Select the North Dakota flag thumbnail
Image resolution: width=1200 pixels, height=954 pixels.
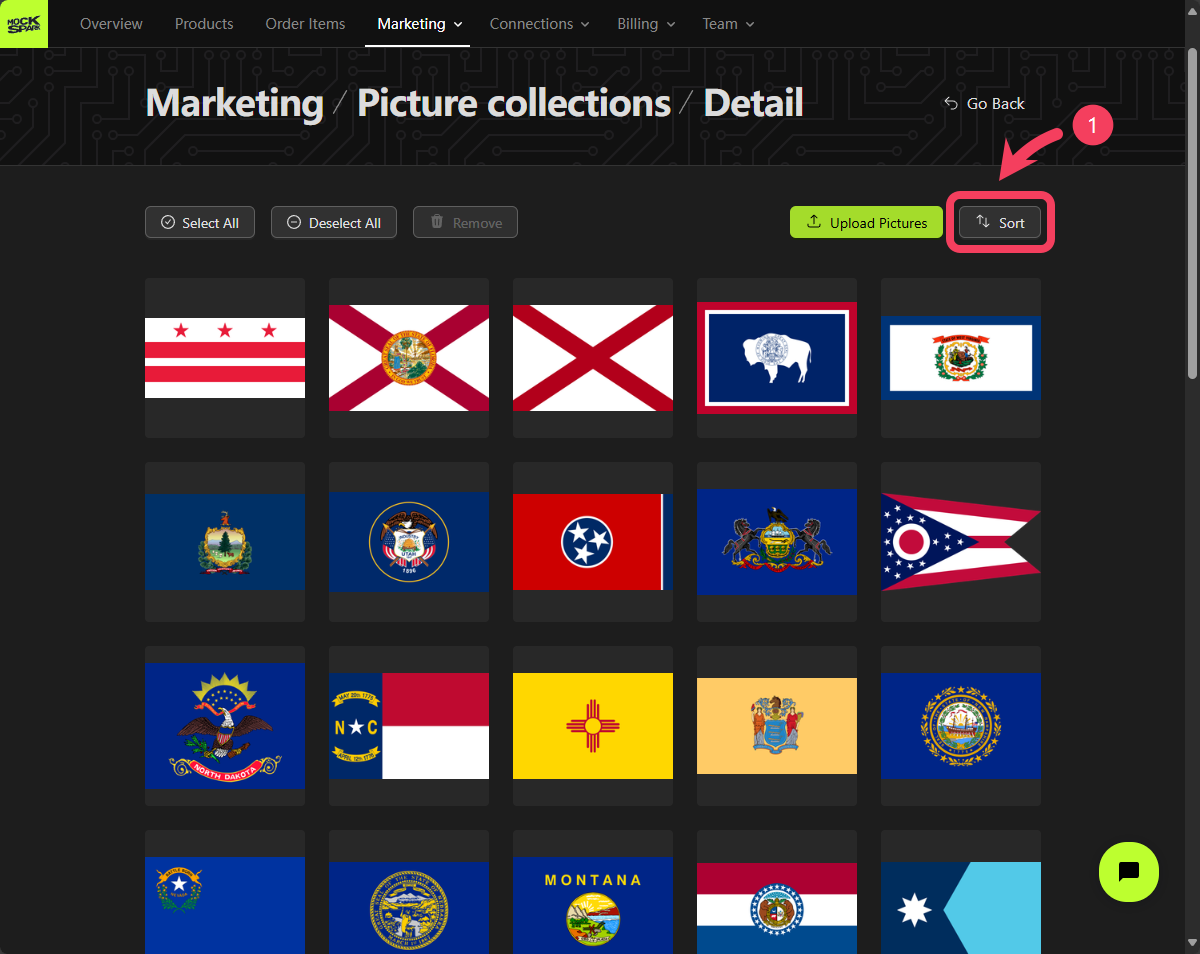click(x=225, y=726)
